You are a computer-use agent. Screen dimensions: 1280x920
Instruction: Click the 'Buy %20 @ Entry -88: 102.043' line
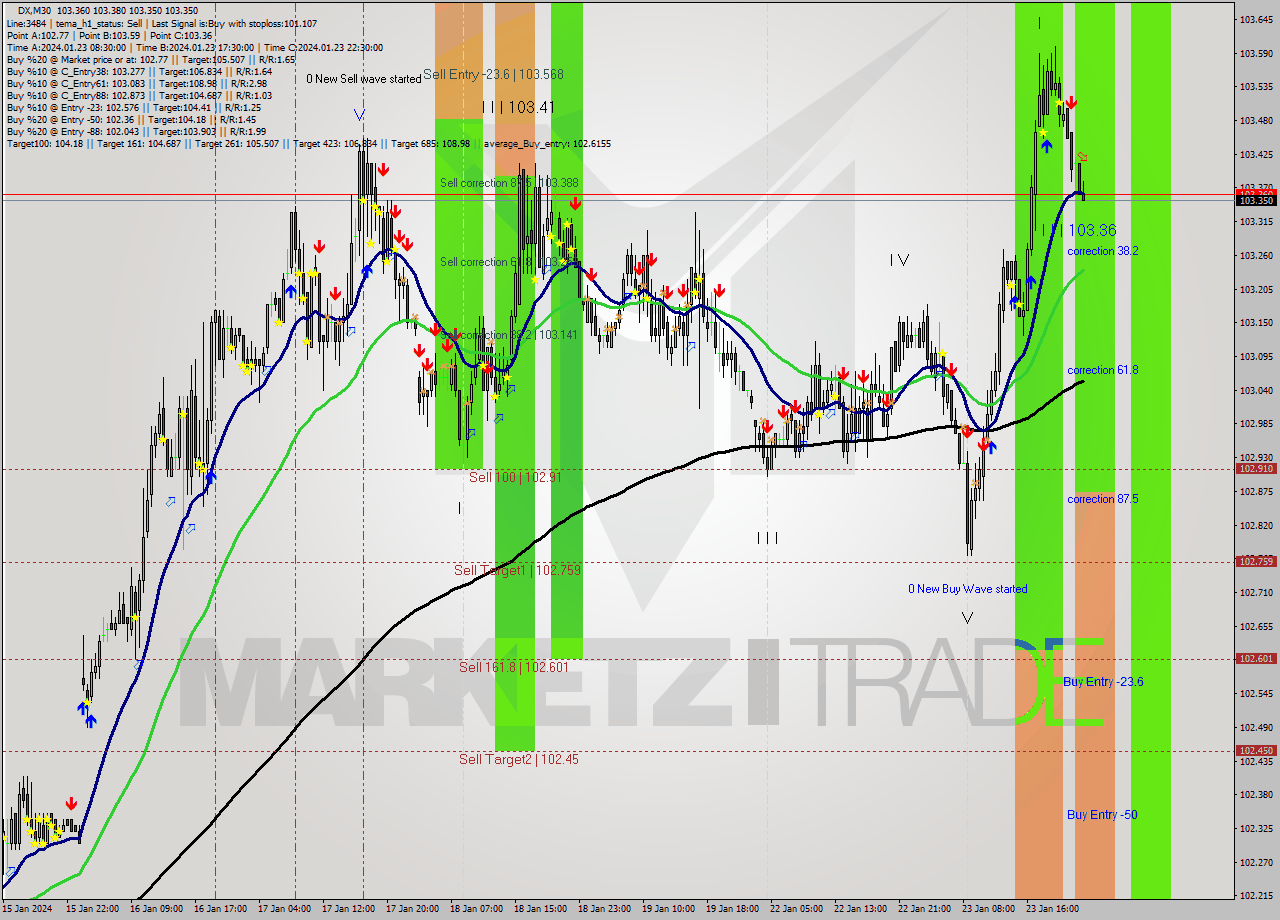pyautogui.click(x=137, y=131)
